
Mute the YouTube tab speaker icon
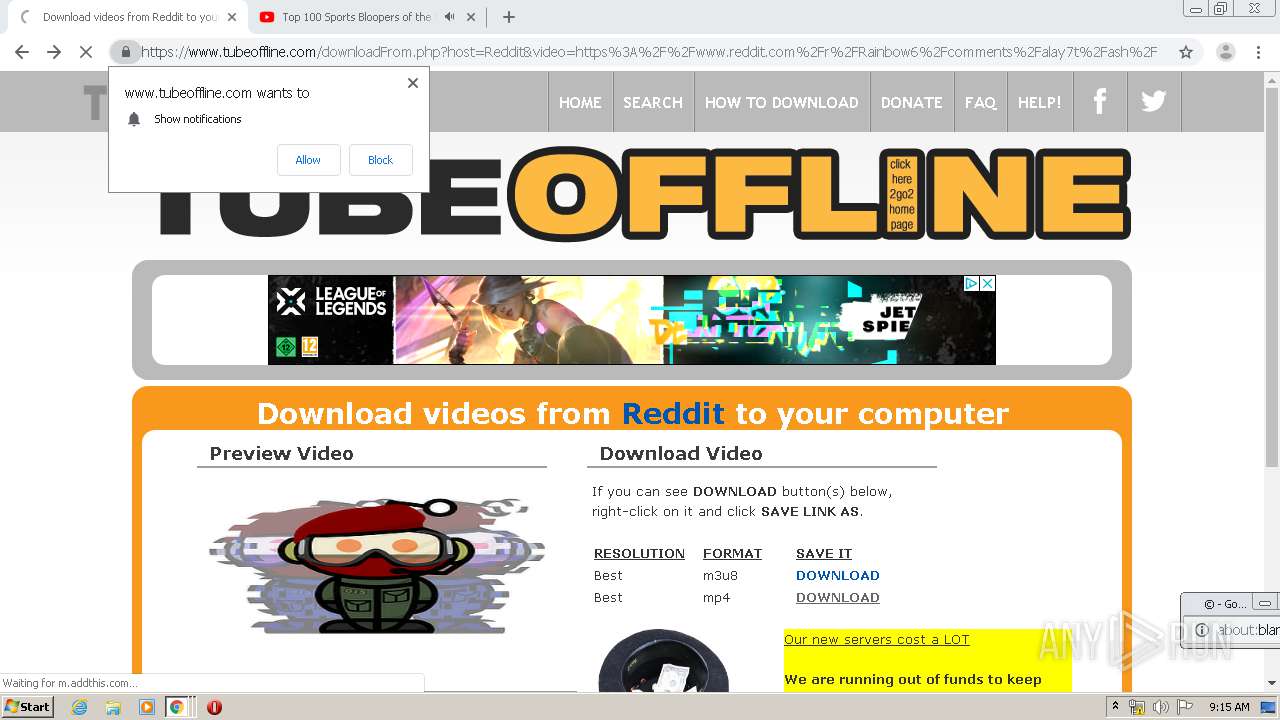[x=449, y=17]
